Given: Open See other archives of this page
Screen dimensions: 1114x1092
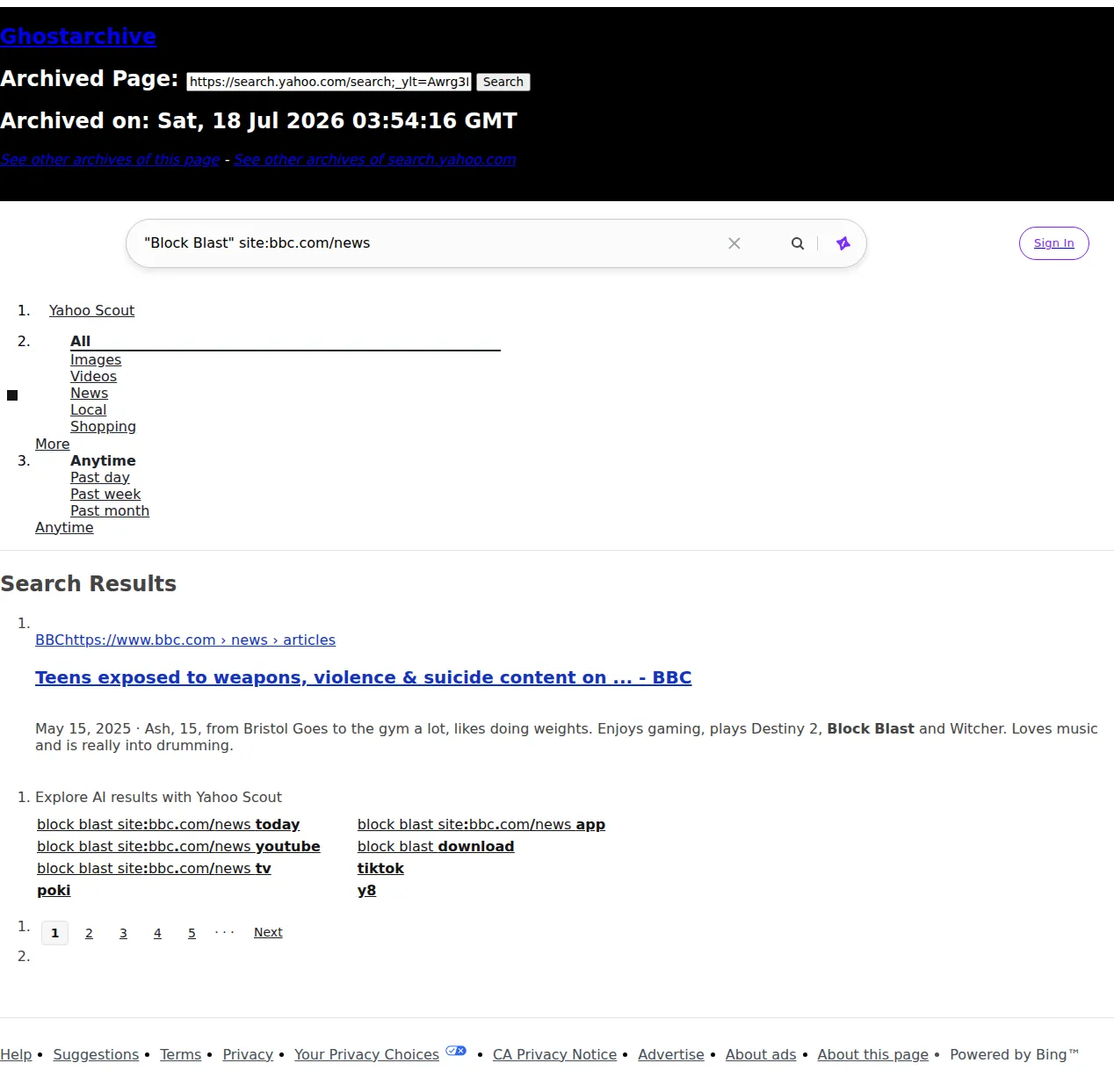Looking at the screenshot, I should click(x=110, y=159).
